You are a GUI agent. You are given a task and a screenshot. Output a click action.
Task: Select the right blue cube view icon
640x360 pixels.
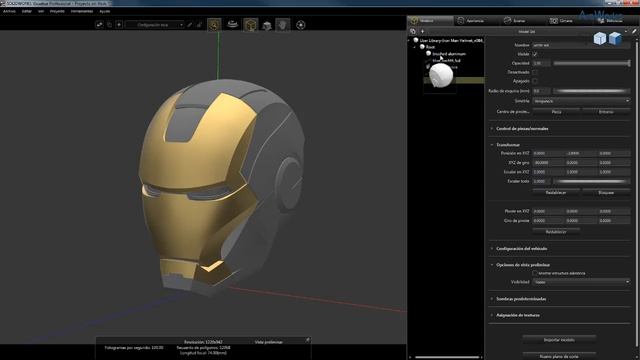[615, 39]
